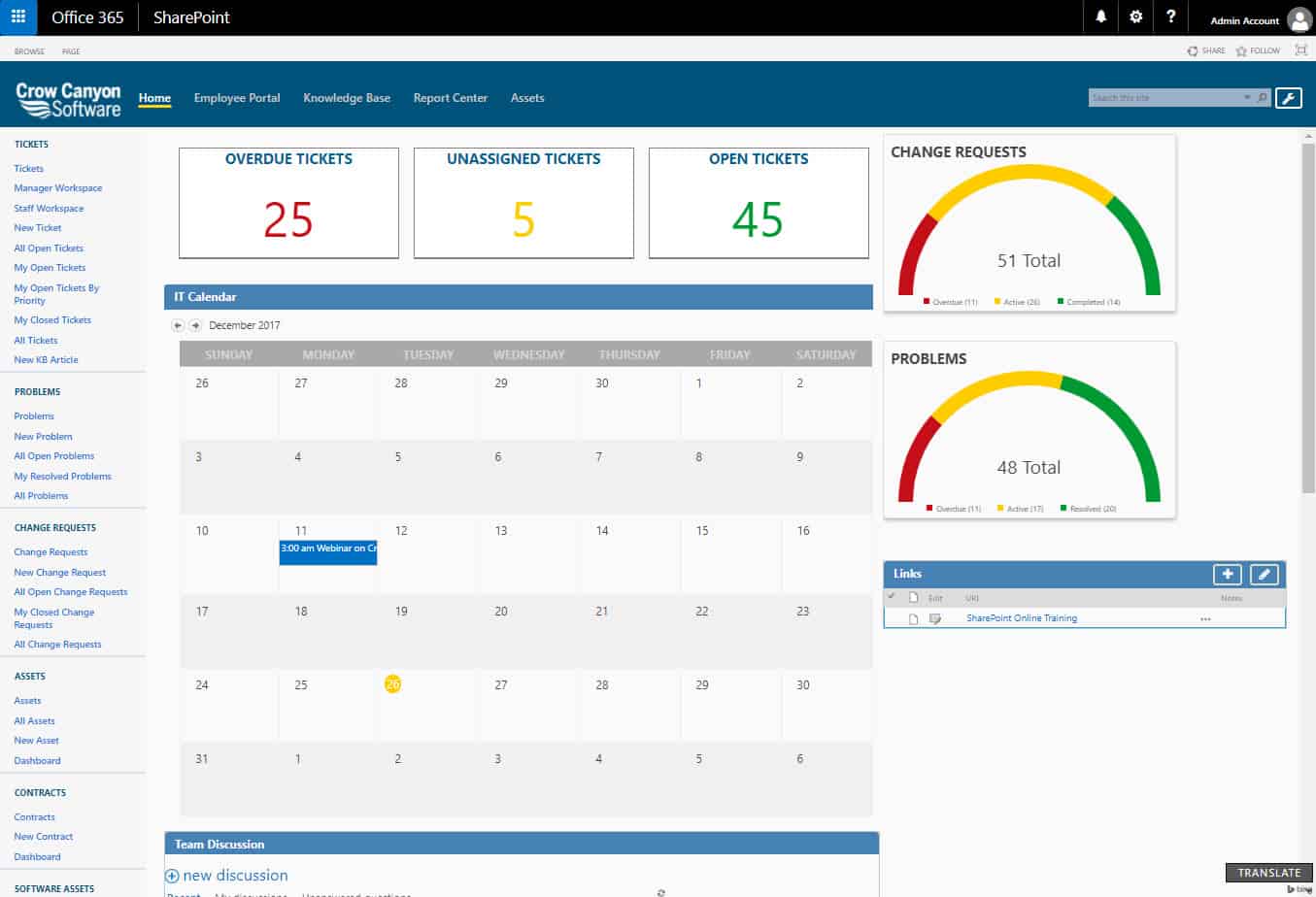Click the Overdue Tickets tile showing 25

288,203
